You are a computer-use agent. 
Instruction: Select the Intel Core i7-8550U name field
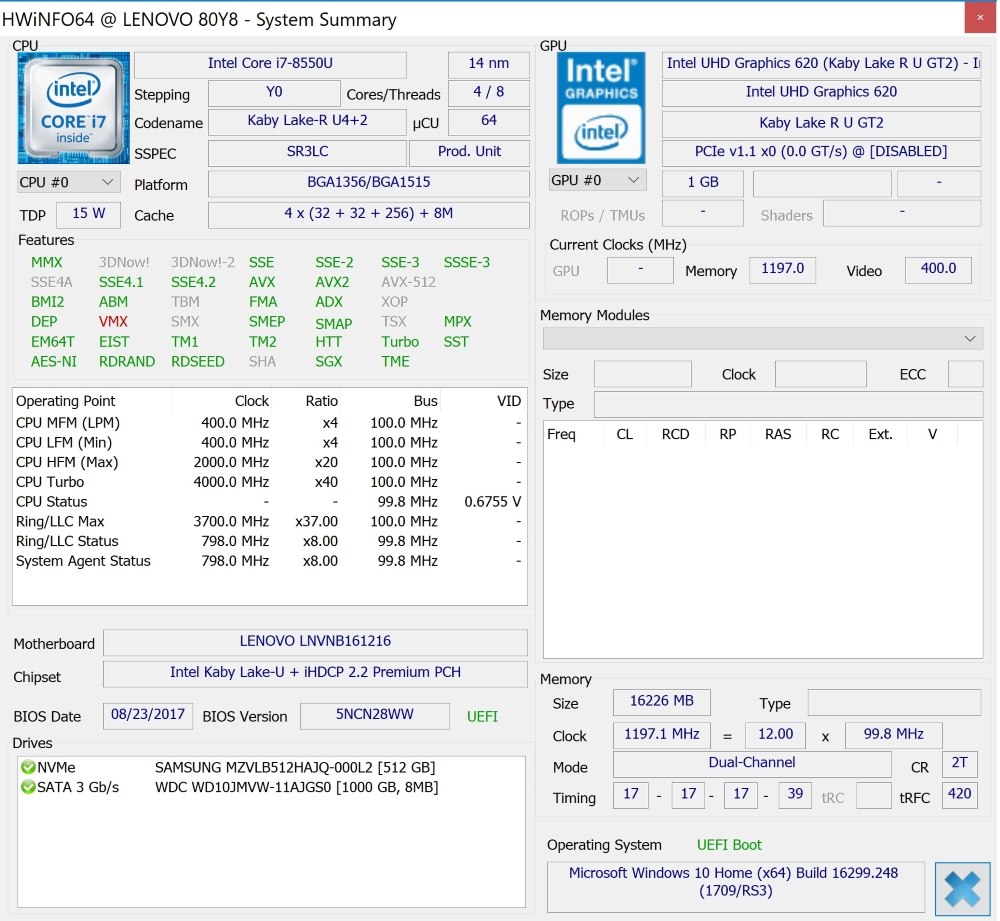(x=270, y=64)
